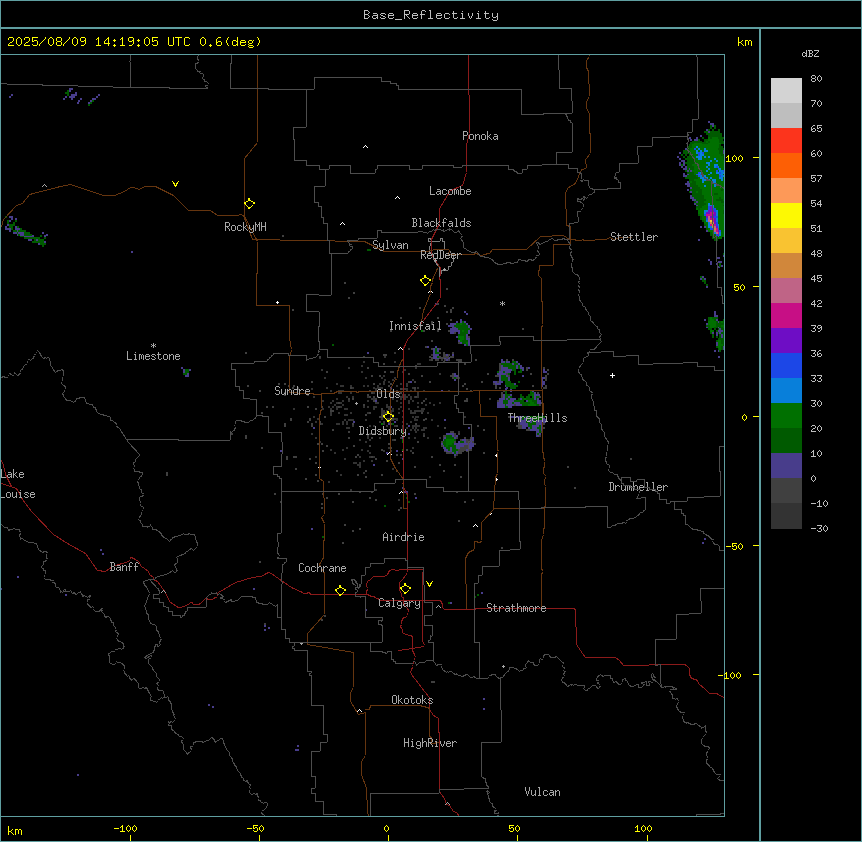Select the purple 39-36 dBZ legend swatch
862x842 pixels.
[x=786, y=341]
